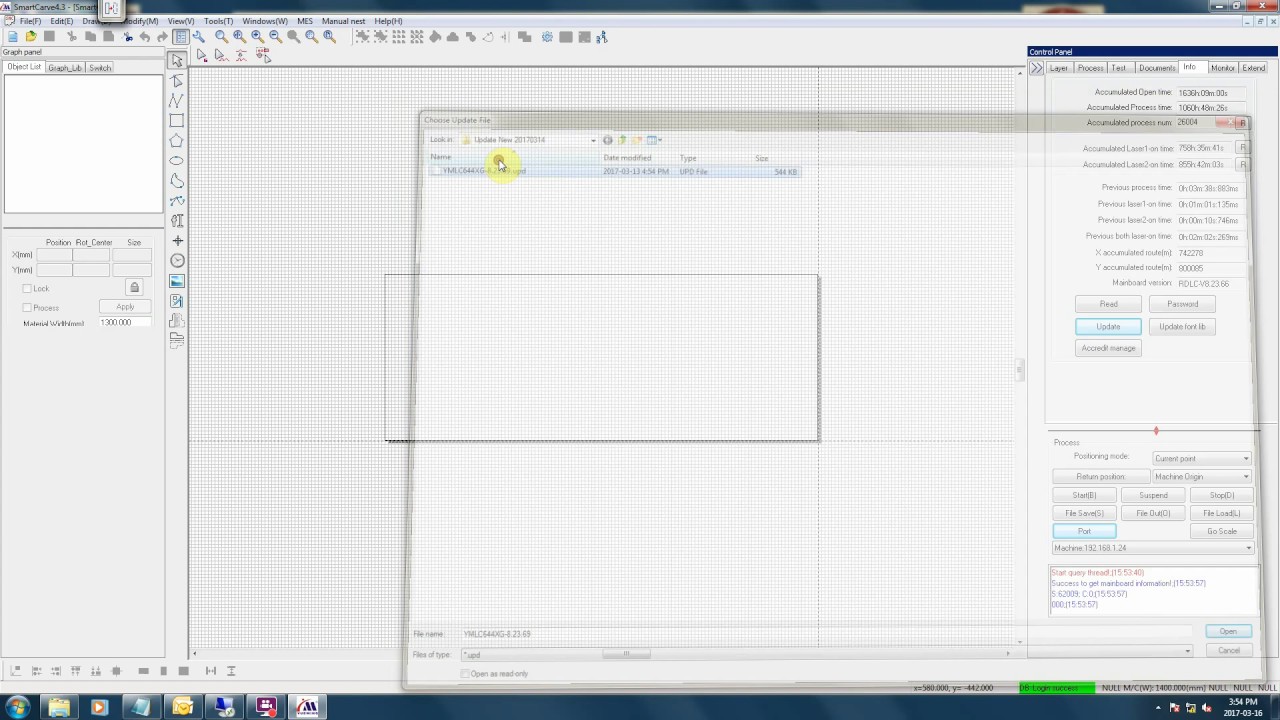This screenshot has height=720, width=1280.
Task: Click the Go Scale button
Action: [x=1221, y=531]
